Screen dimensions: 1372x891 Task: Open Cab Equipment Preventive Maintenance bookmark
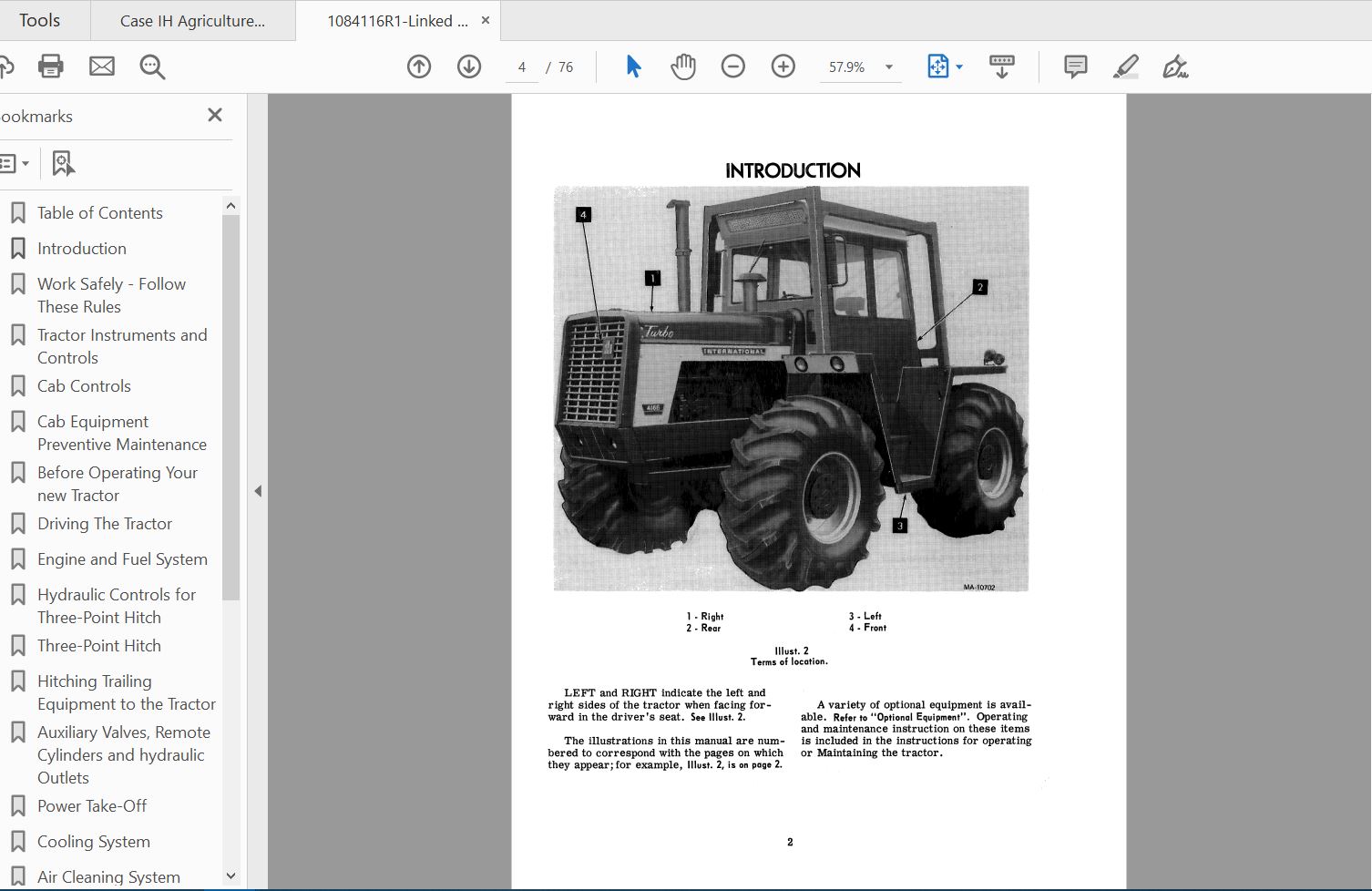(122, 433)
